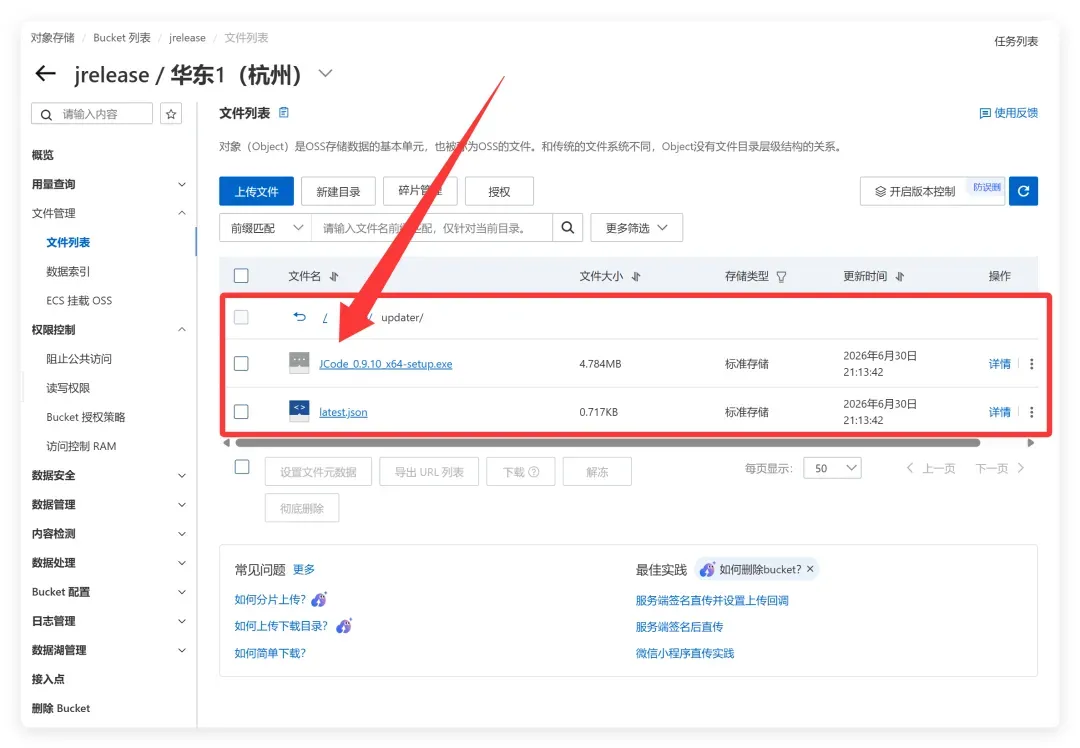Click the blue refresh icon button
The height and width of the screenshot is (748, 1080).
pyautogui.click(x=1024, y=191)
